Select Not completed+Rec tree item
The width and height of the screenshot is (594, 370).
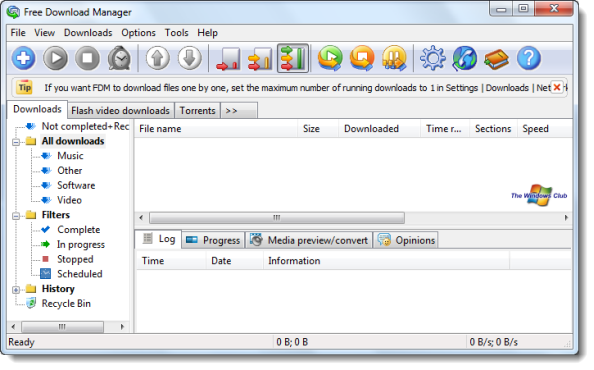click(x=85, y=126)
